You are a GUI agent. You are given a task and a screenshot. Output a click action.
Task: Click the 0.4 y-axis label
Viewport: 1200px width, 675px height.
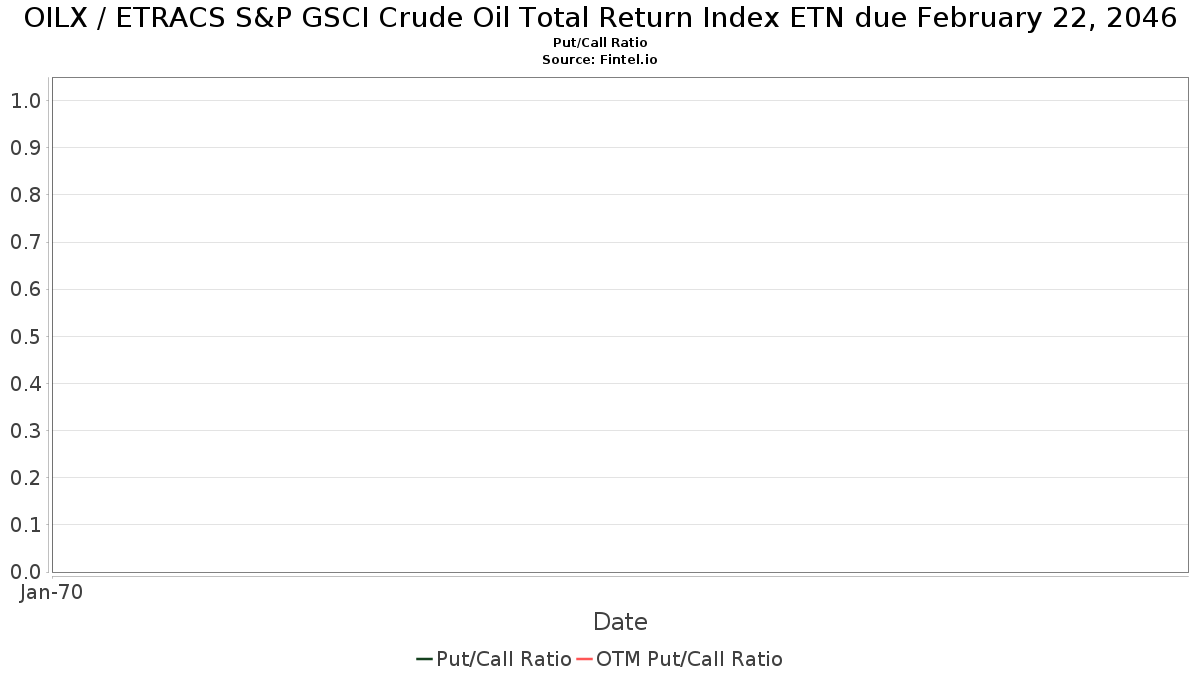(x=25, y=383)
